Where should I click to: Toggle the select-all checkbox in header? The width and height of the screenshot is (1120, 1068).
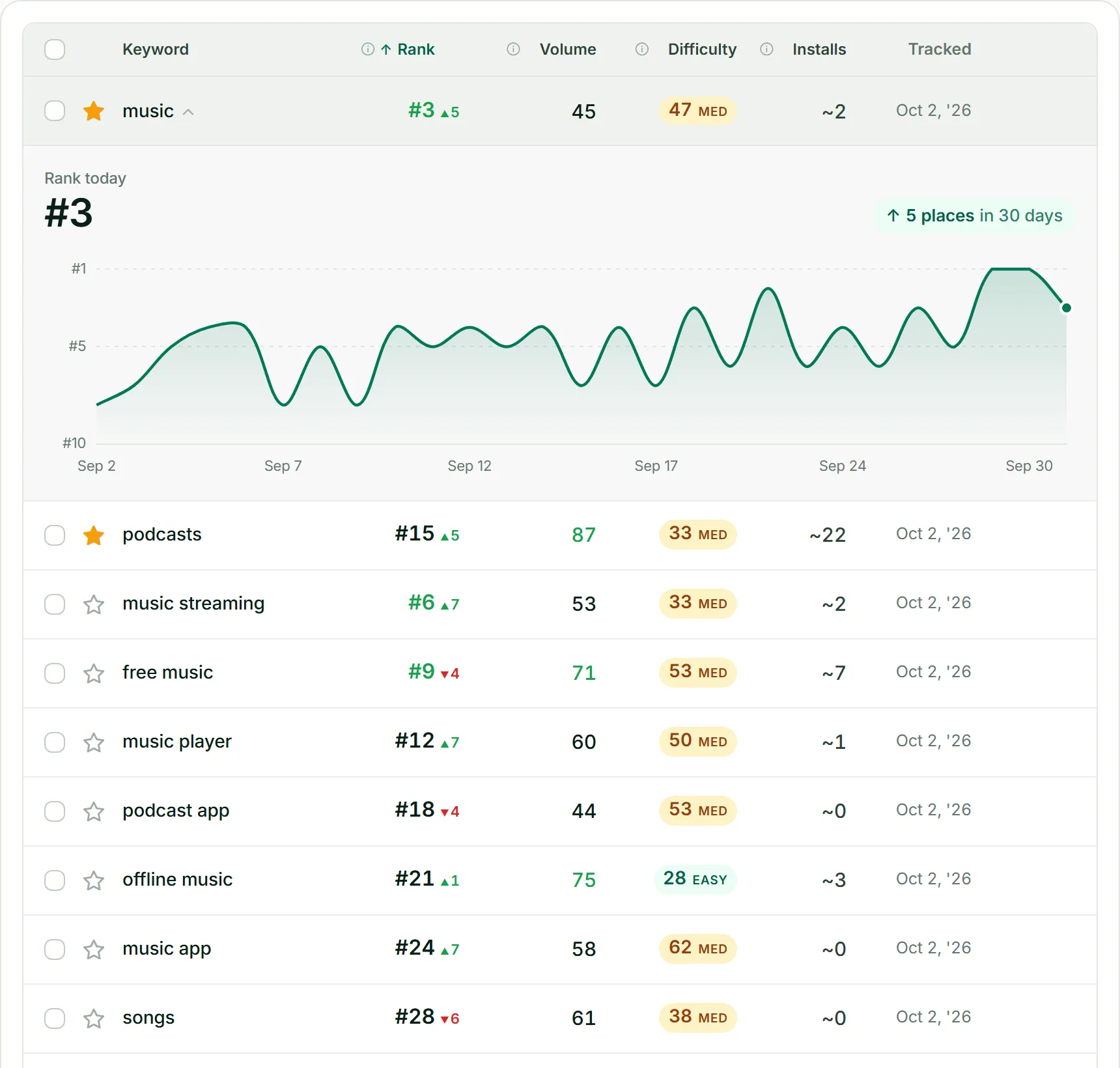tap(55, 49)
